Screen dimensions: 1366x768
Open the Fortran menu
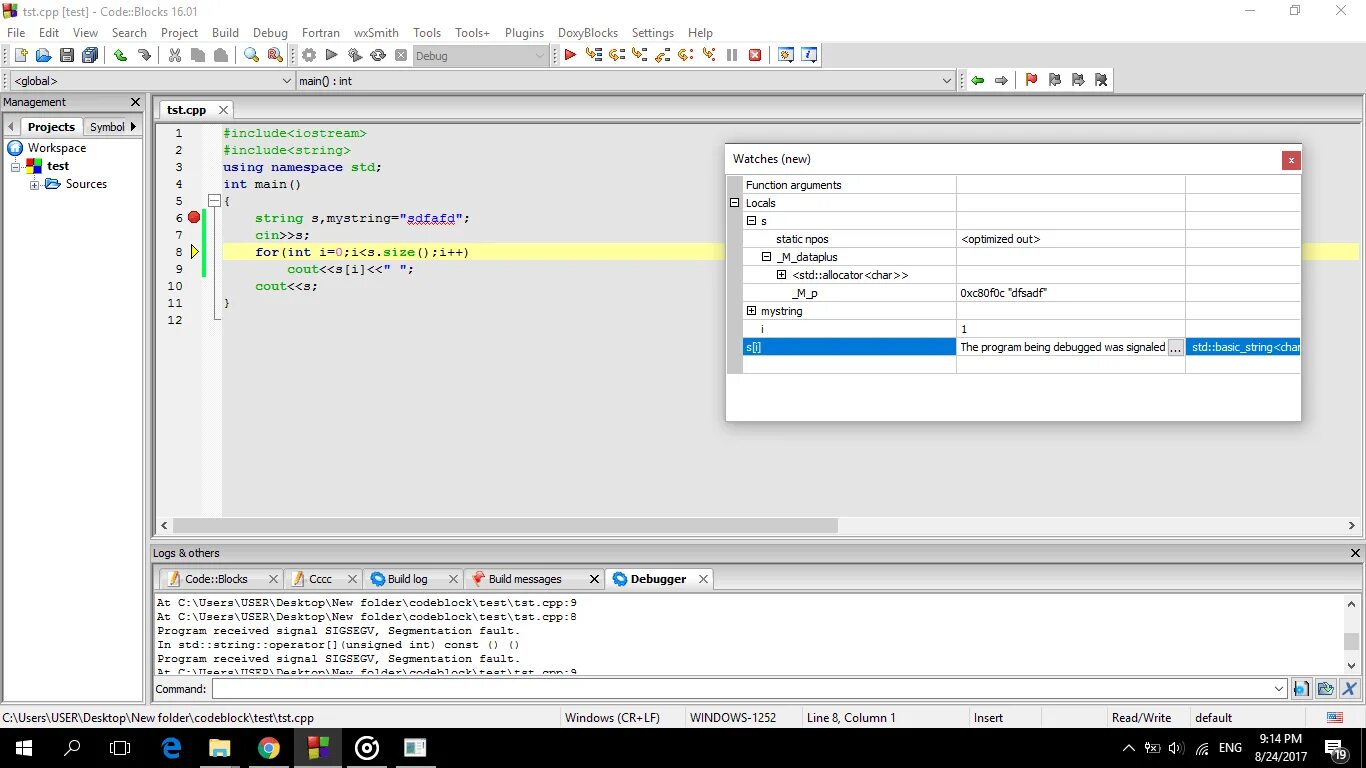(321, 33)
